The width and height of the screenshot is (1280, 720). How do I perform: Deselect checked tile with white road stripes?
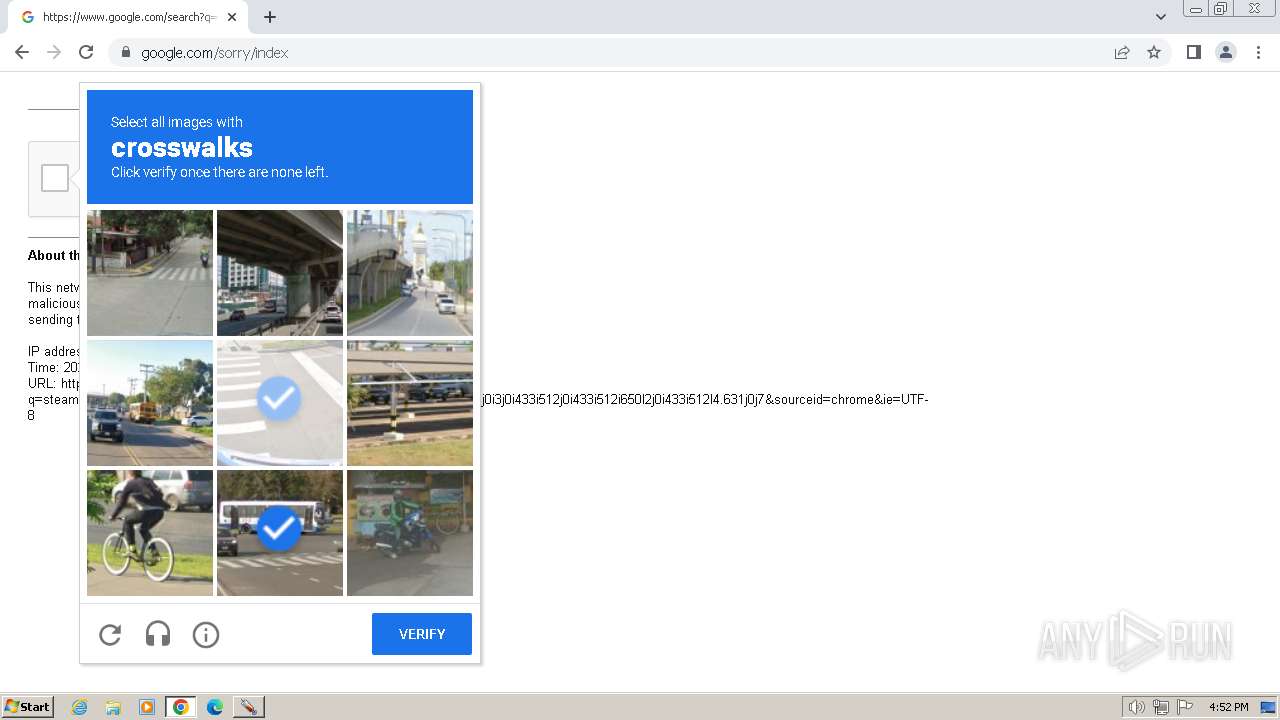pos(280,403)
